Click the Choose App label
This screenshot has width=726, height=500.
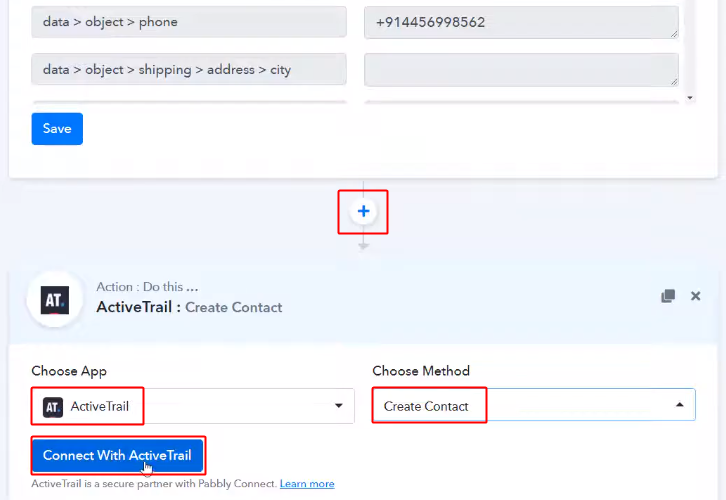(69, 371)
